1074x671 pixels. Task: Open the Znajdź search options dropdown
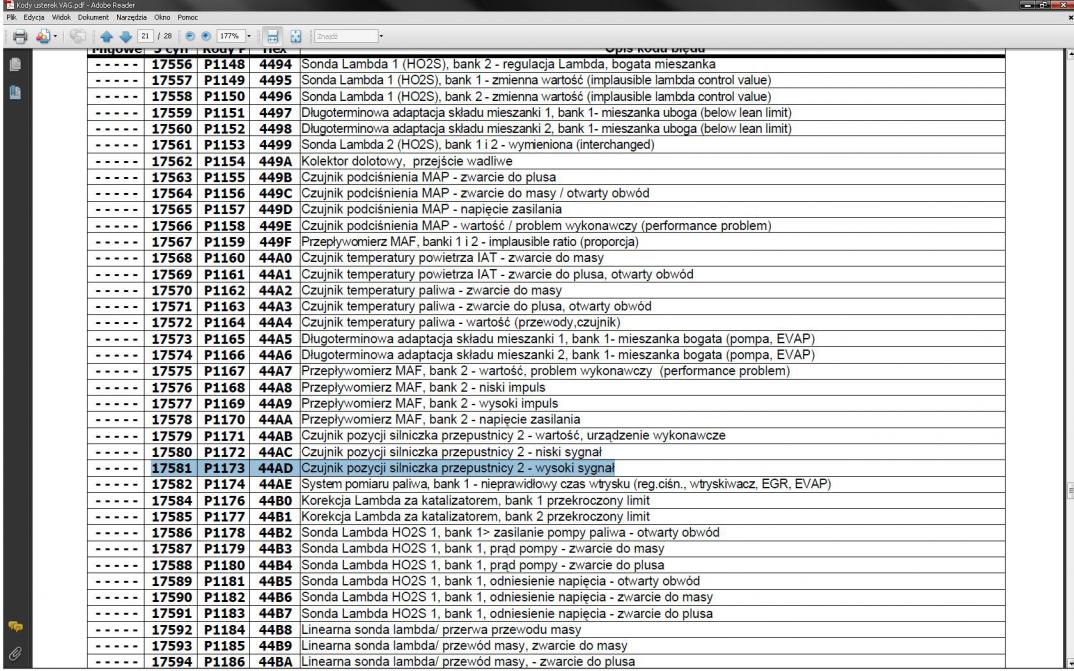[x=382, y=36]
